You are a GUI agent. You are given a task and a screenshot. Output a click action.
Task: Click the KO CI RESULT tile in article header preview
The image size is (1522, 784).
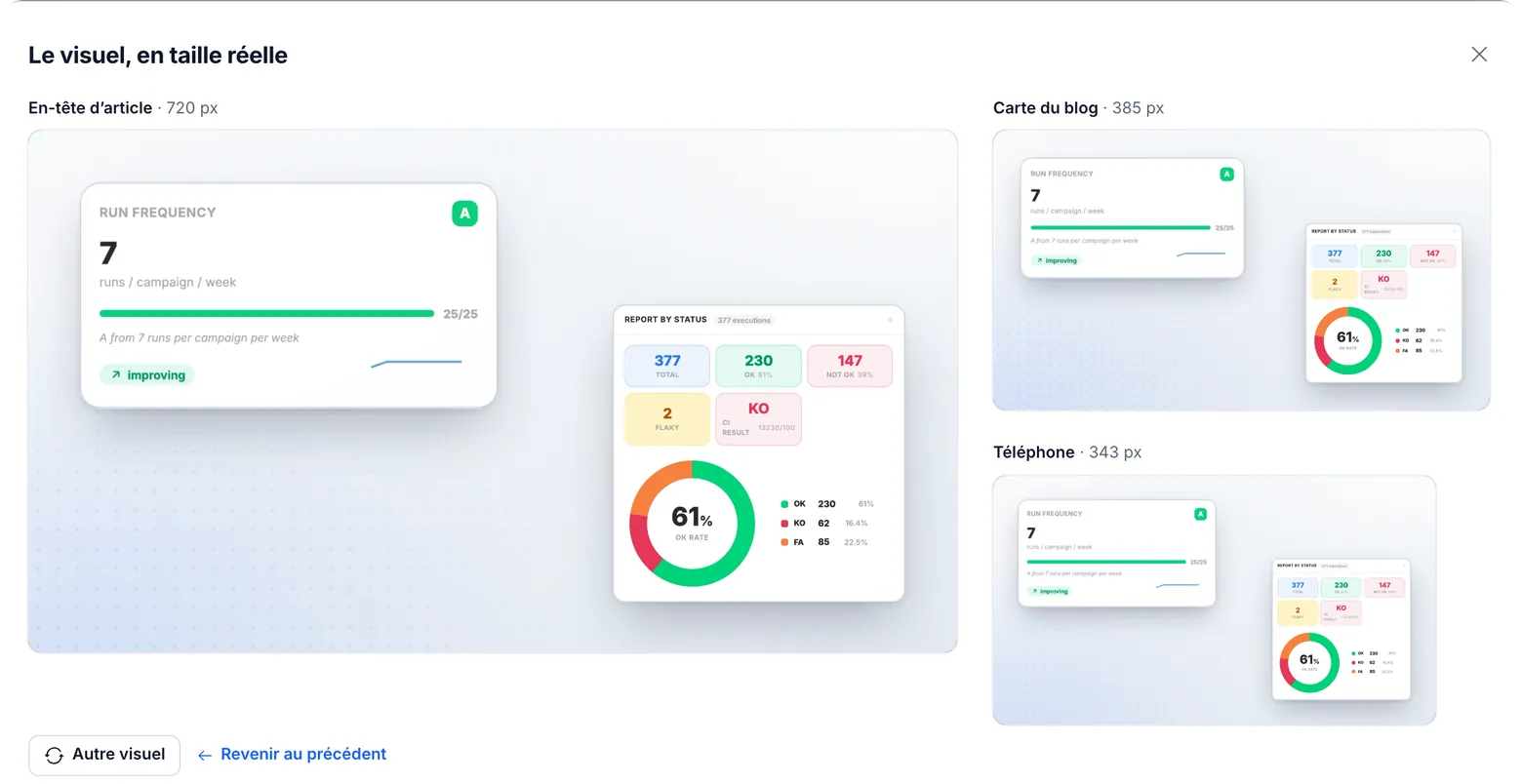[758, 419]
